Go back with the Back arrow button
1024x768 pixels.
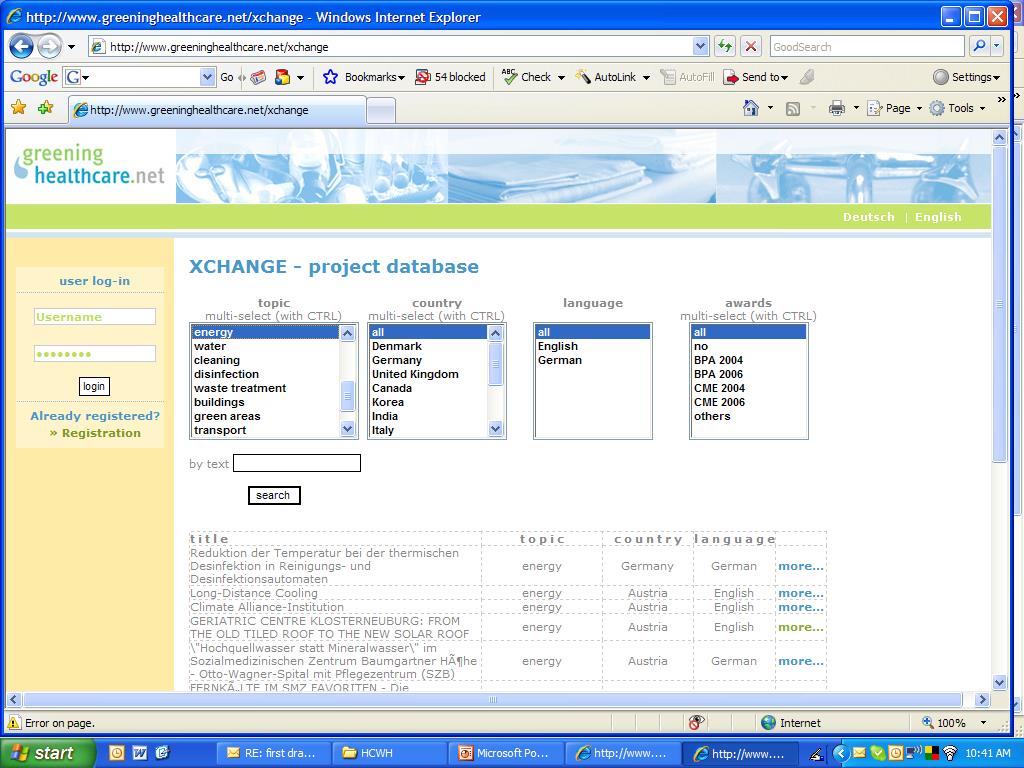pos(22,46)
